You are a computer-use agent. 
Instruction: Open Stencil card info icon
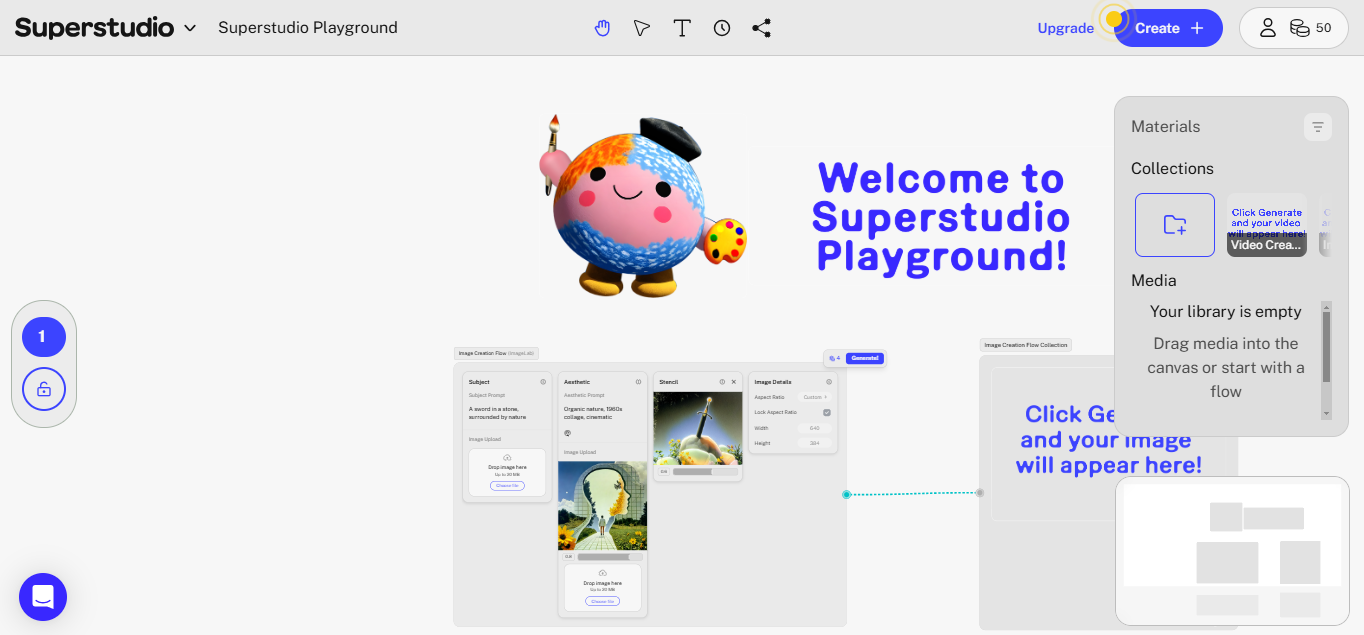[722, 382]
